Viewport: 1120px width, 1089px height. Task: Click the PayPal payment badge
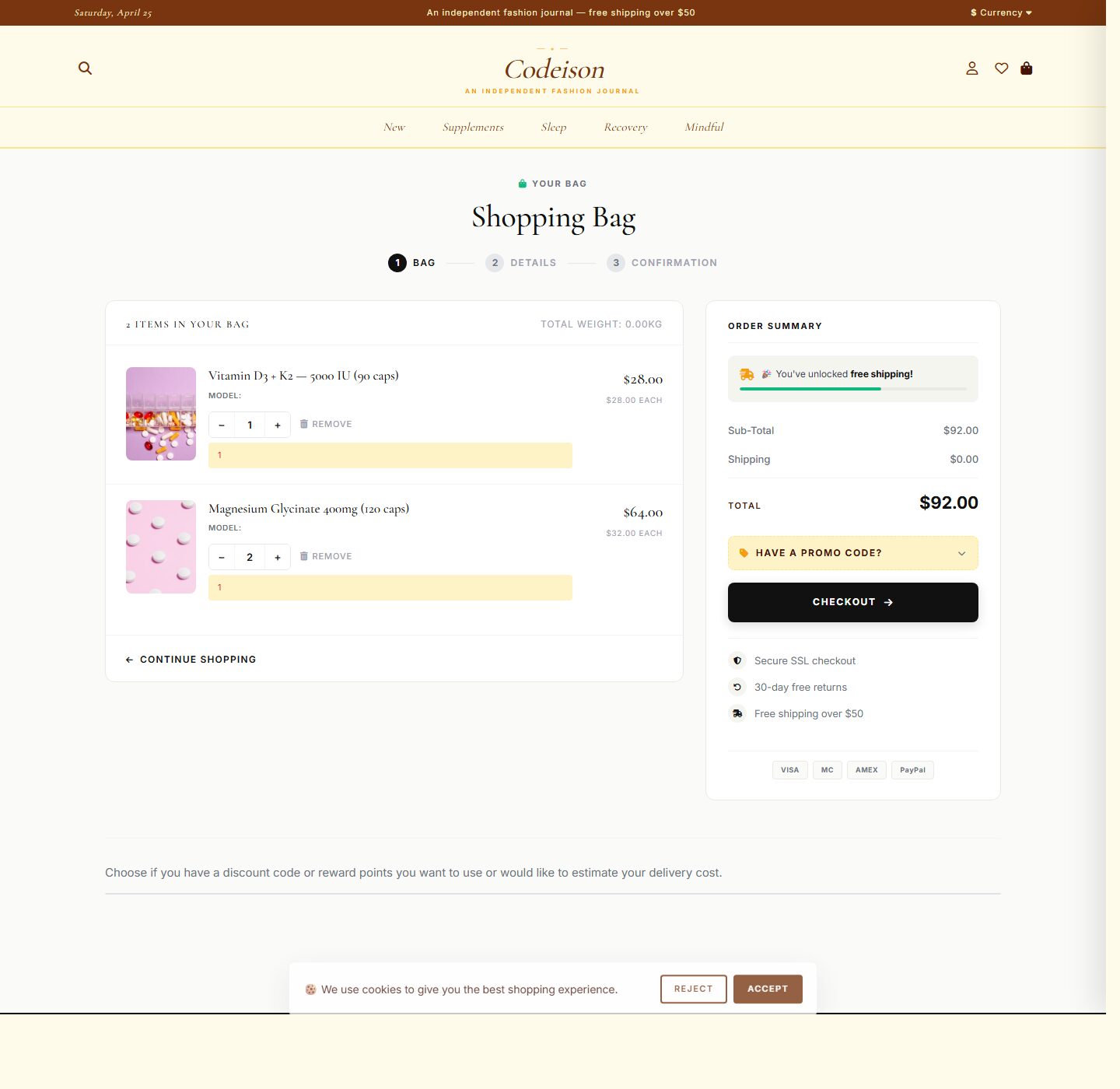click(912, 770)
